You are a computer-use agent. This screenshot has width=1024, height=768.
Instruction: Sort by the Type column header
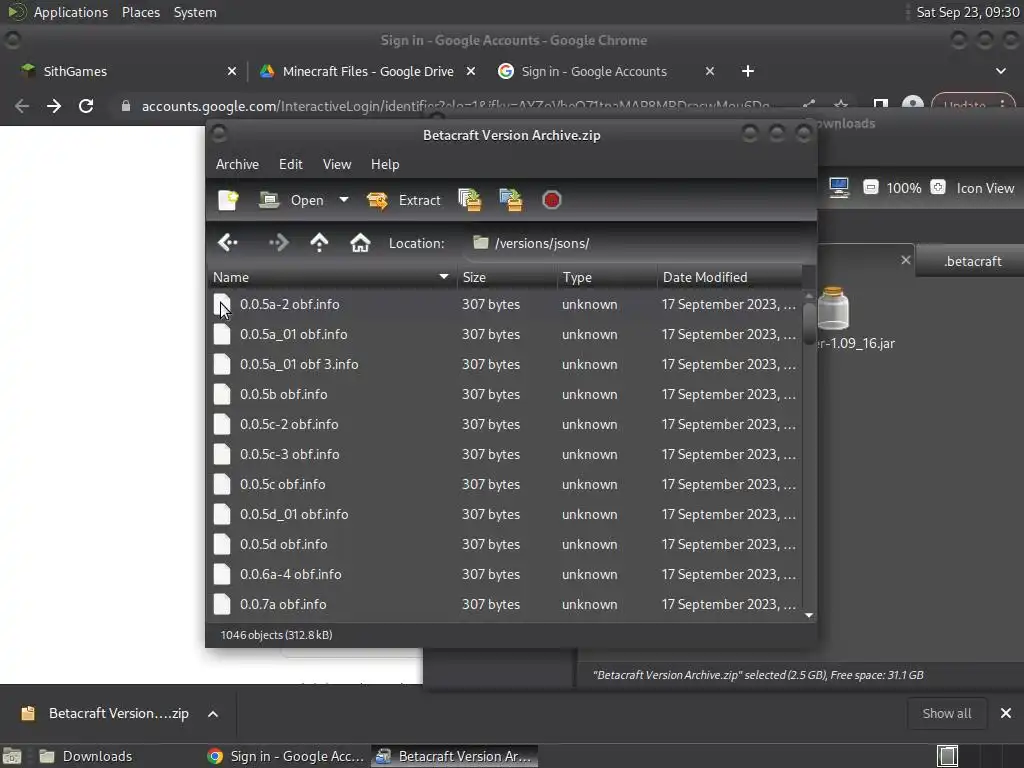click(607, 277)
